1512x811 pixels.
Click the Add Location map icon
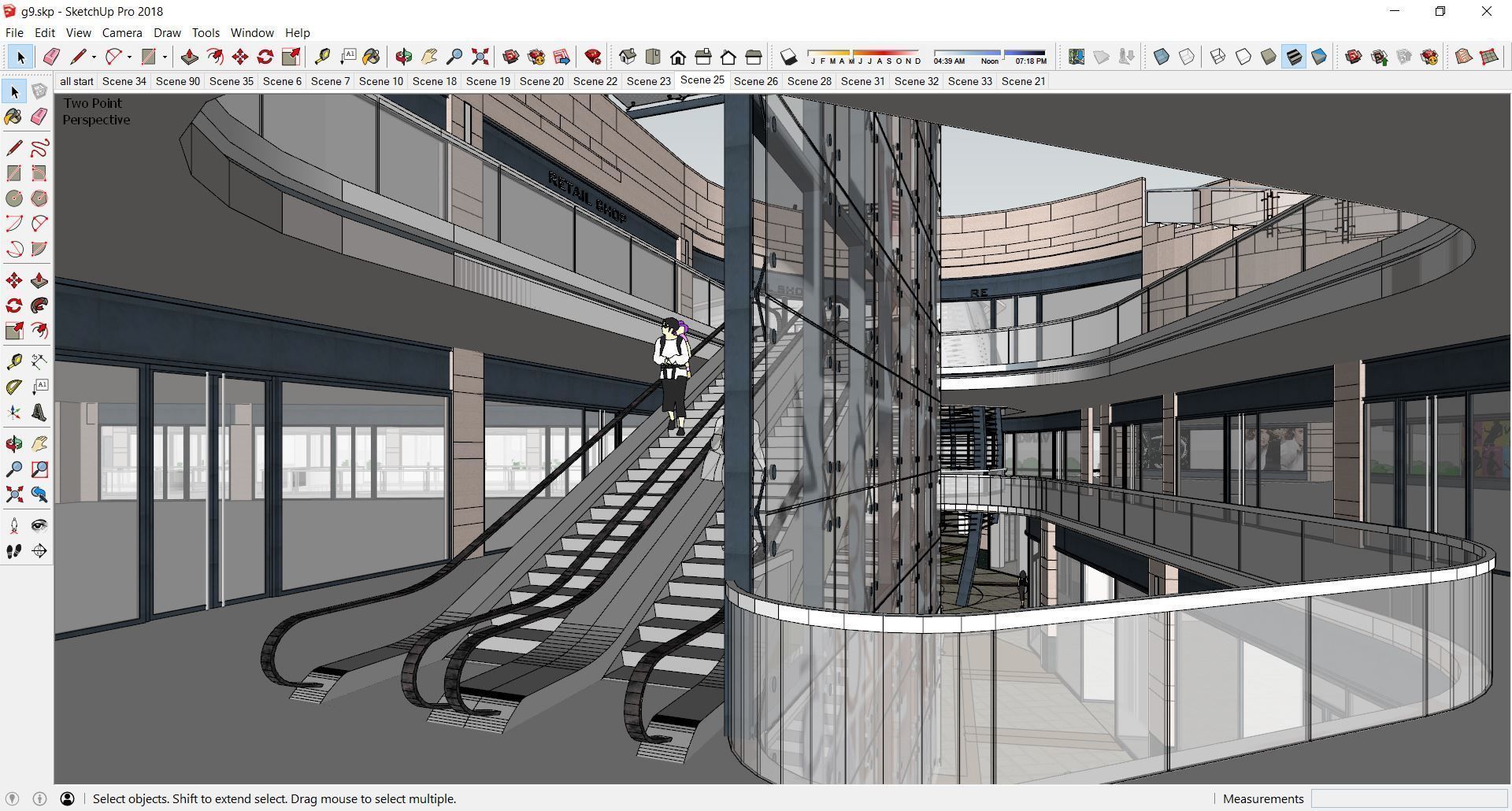(1077, 57)
